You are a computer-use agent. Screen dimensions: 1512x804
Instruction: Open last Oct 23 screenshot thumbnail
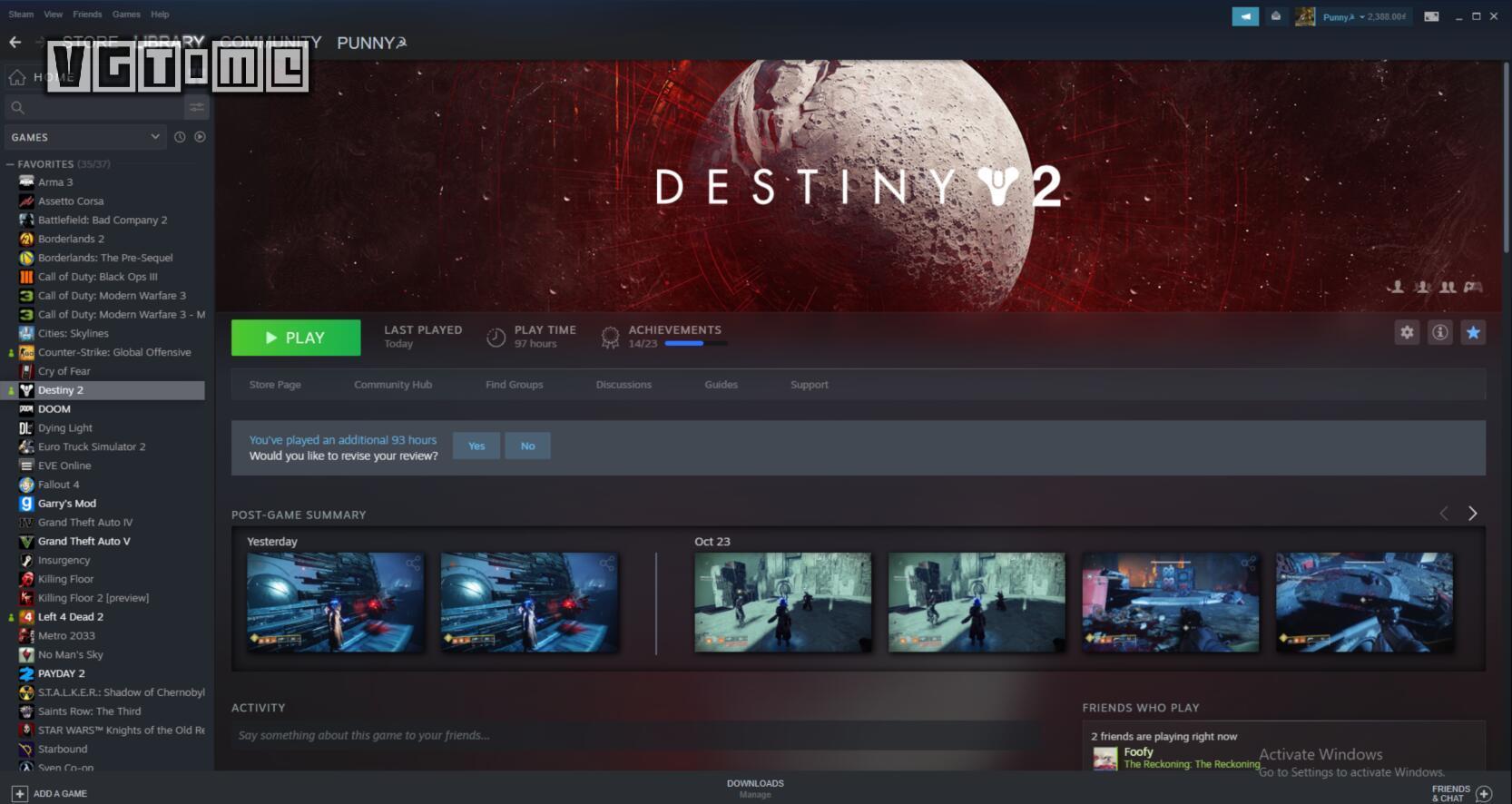(x=1364, y=603)
